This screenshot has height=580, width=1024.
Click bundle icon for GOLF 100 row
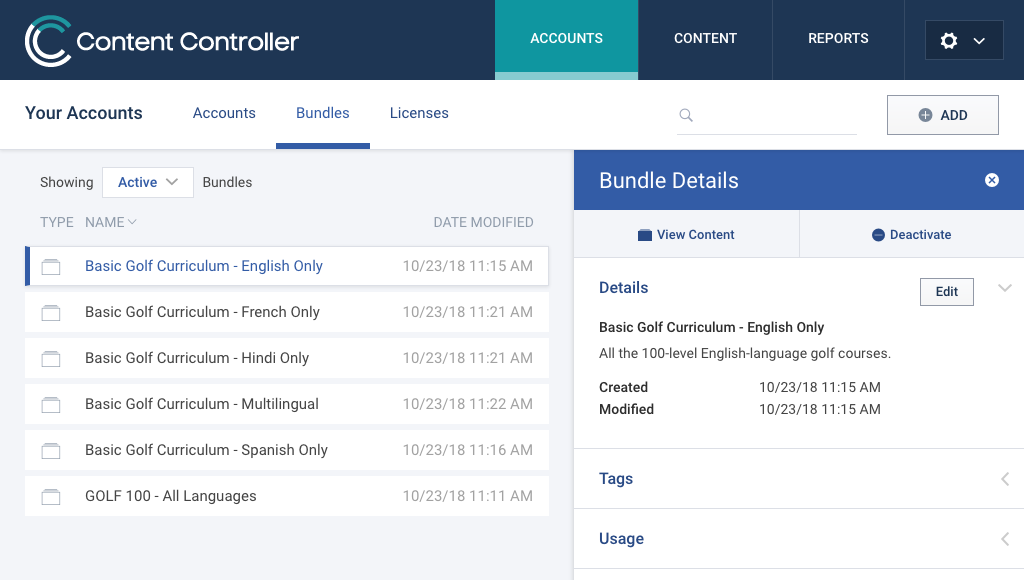pos(51,497)
